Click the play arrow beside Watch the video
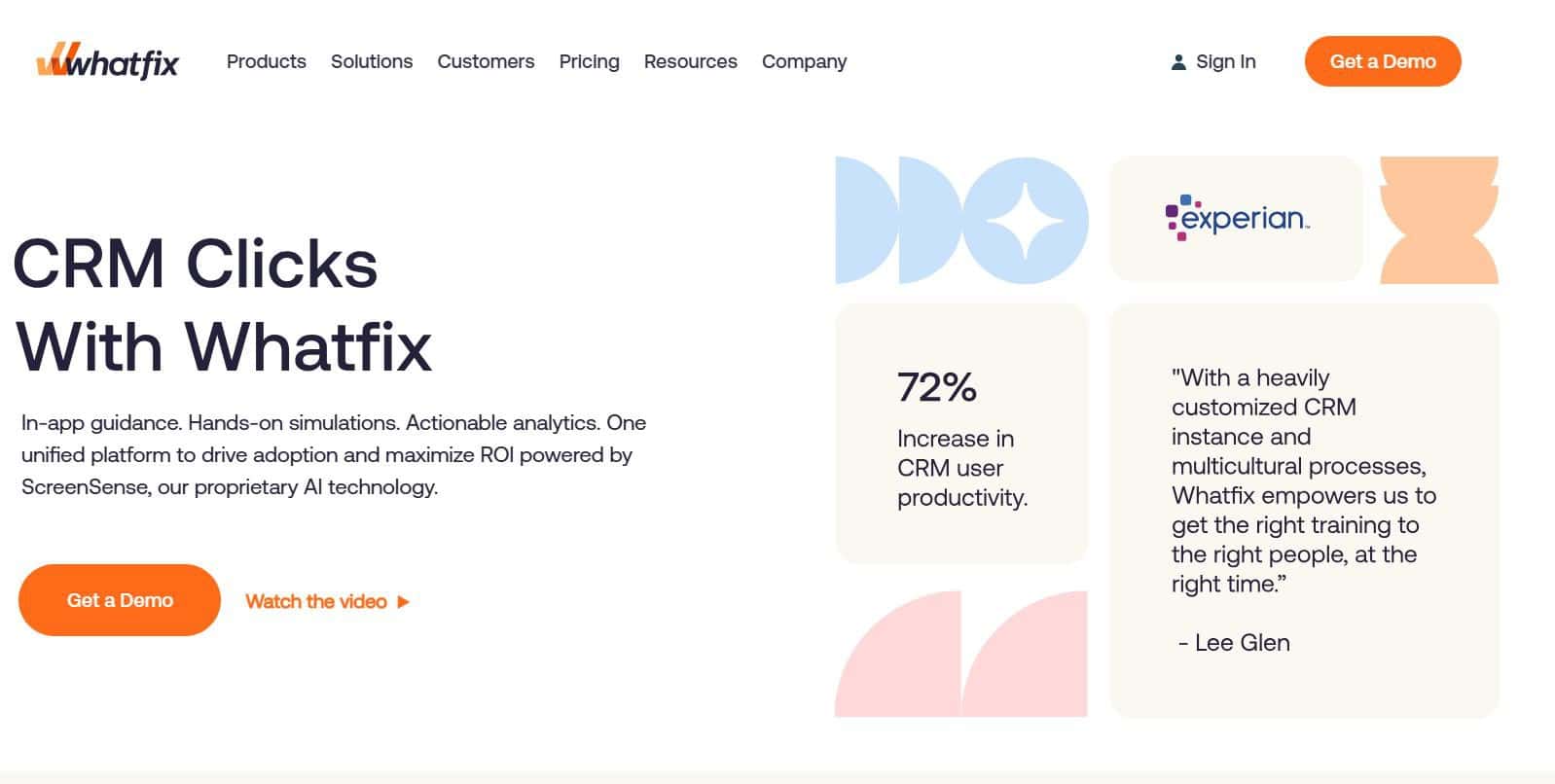Screen dimensions: 1555x784 click(403, 601)
